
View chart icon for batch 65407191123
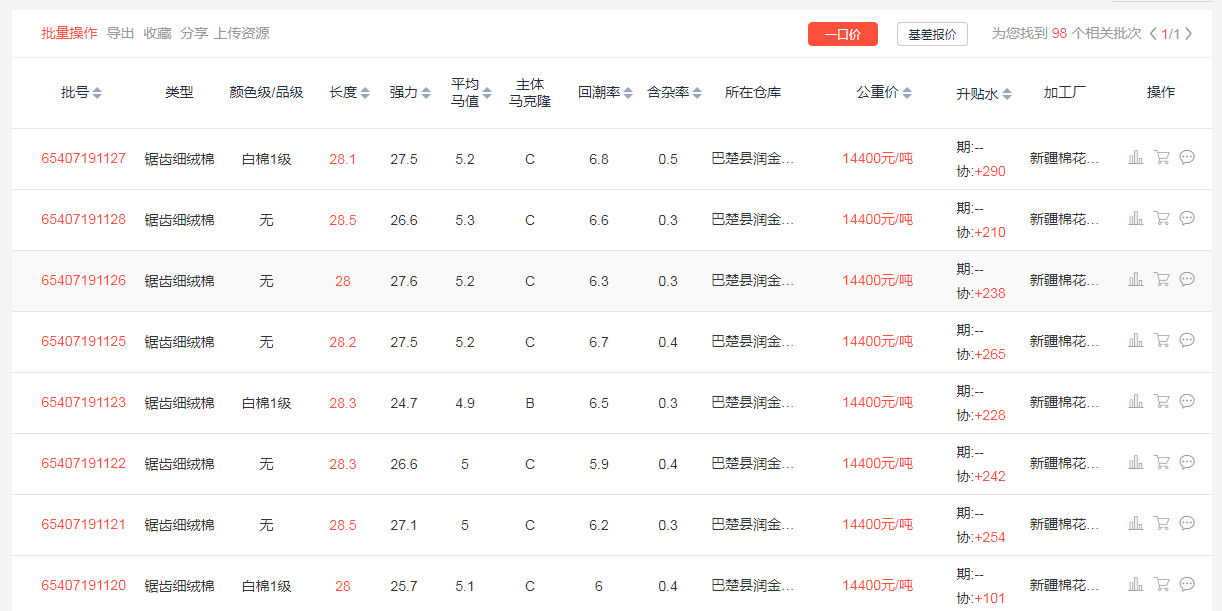coord(1136,401)
